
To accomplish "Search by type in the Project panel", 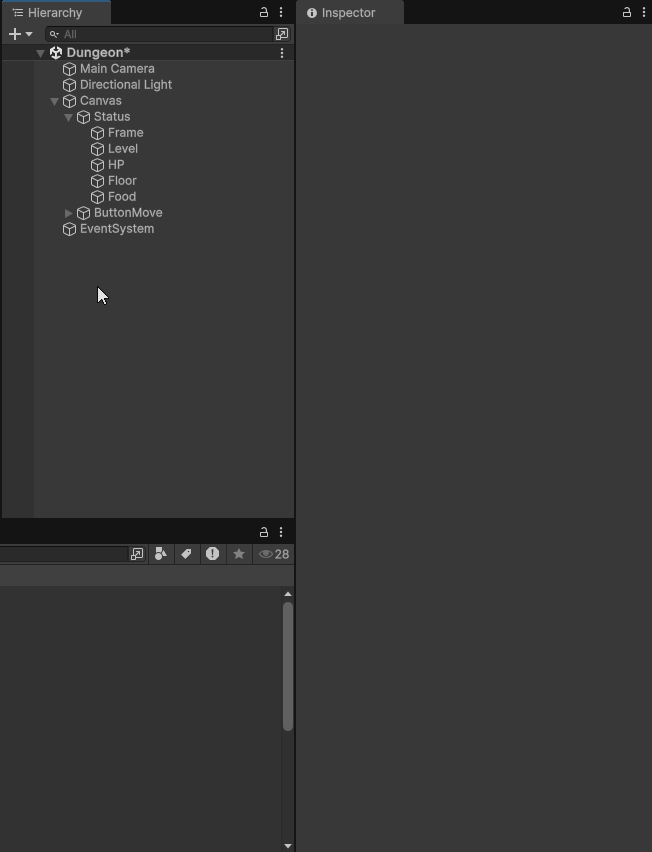I will point(161,554).
